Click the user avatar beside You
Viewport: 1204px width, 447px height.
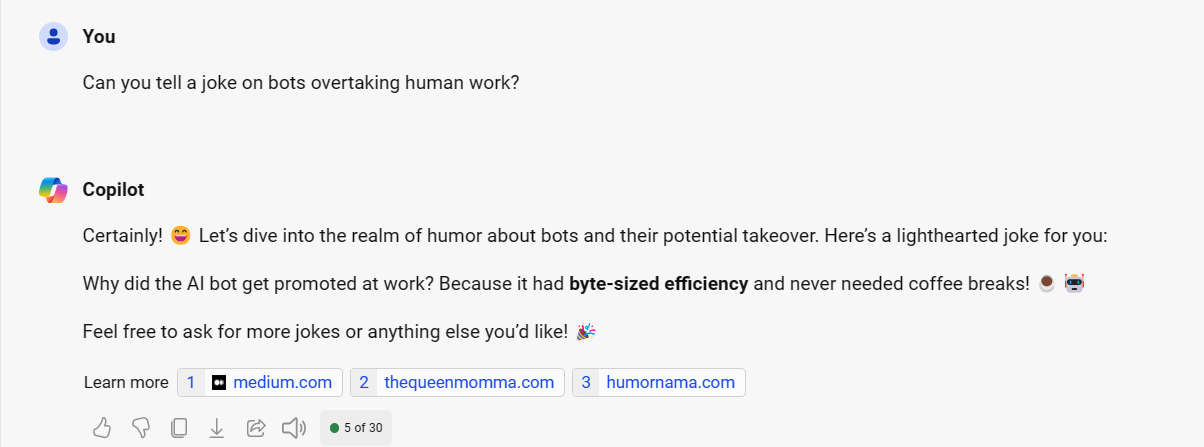click(x=53, y=37)
